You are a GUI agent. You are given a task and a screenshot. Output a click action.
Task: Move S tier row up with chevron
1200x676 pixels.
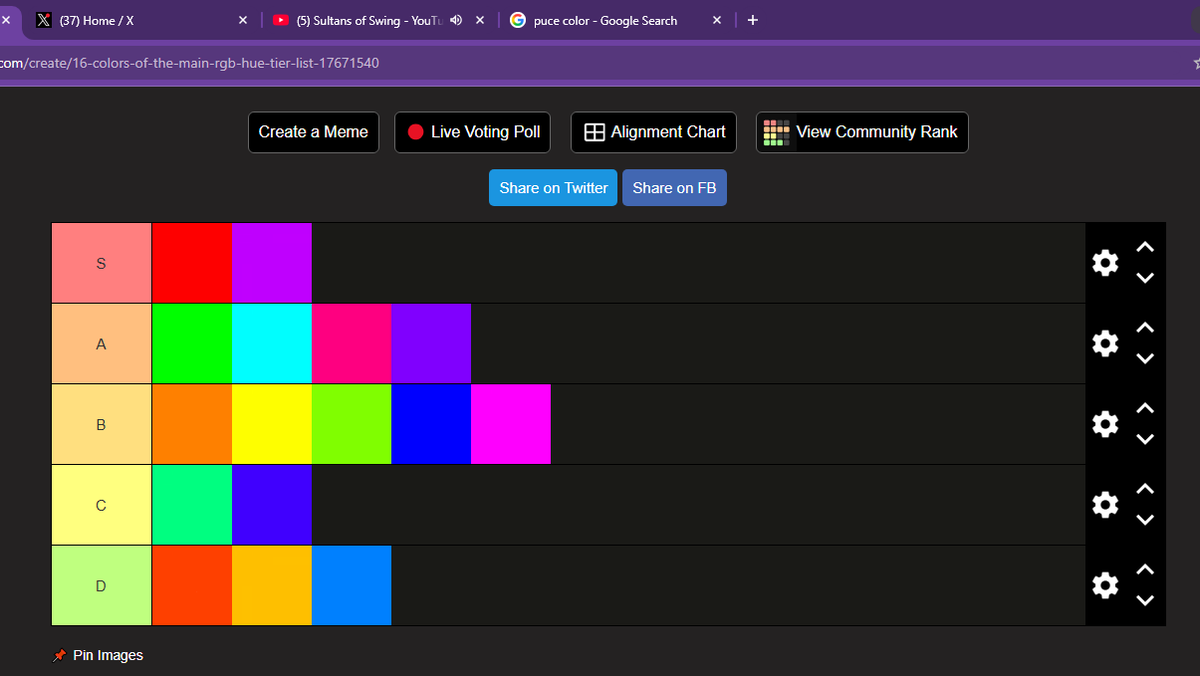[1146, 247]
